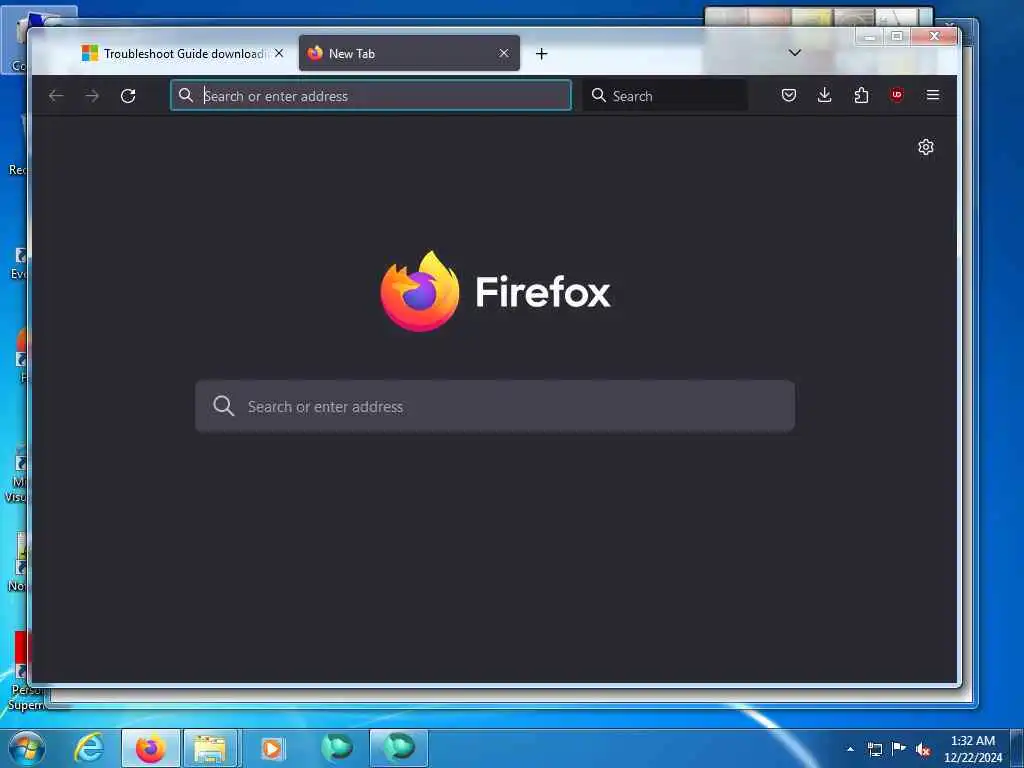Open the Firefox hamburger menu
Screen dimensions: 1024x768
[x=933, y=95]
